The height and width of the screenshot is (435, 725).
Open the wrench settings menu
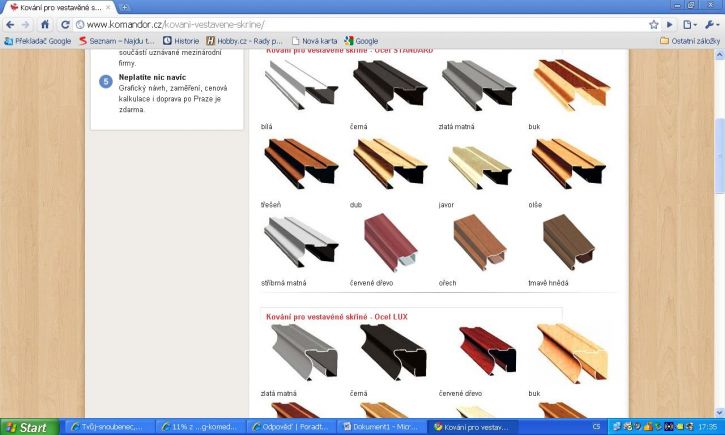coord(712,25)
